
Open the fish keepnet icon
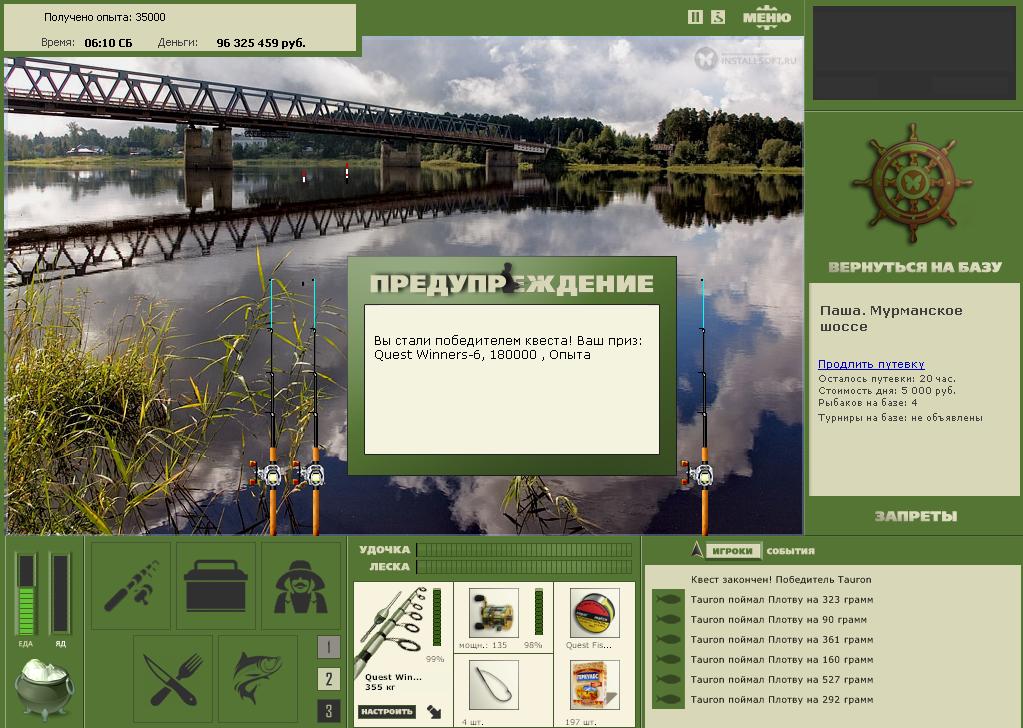click(x=258, y=679)
